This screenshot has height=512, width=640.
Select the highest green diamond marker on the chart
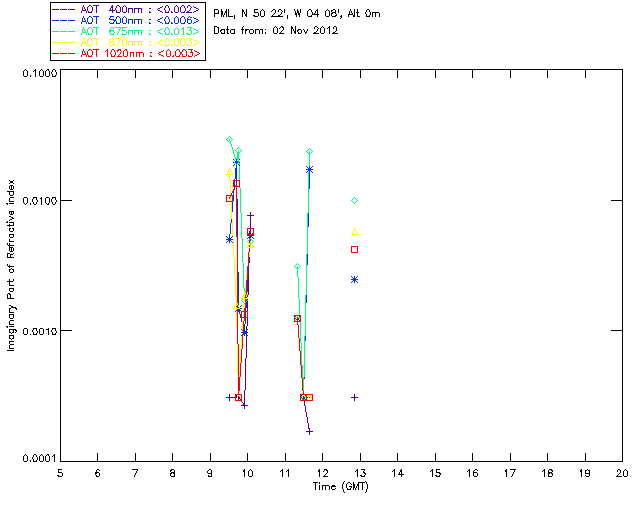click(229, 140)
